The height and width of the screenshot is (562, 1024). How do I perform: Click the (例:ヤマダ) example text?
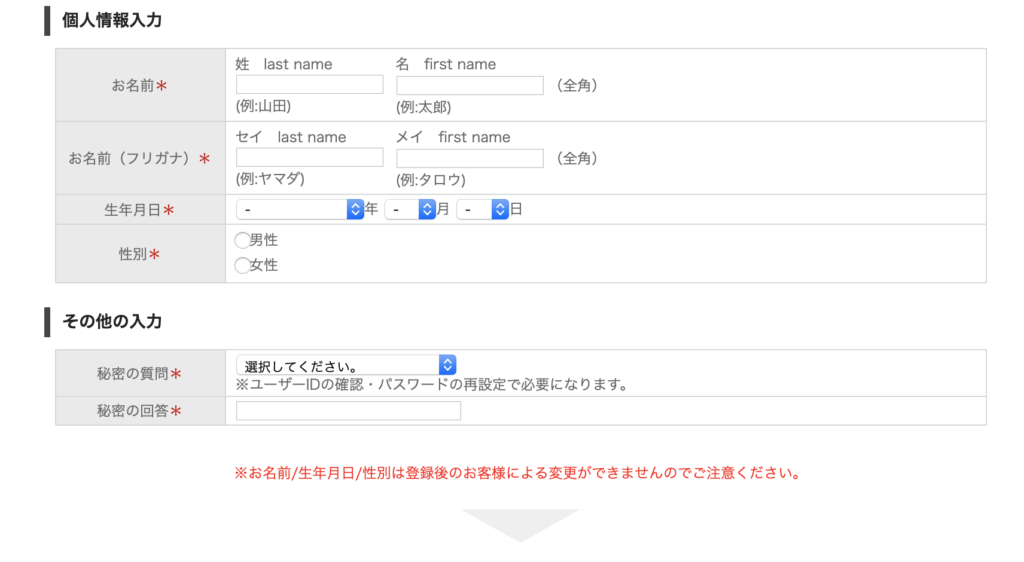point(270,179)
